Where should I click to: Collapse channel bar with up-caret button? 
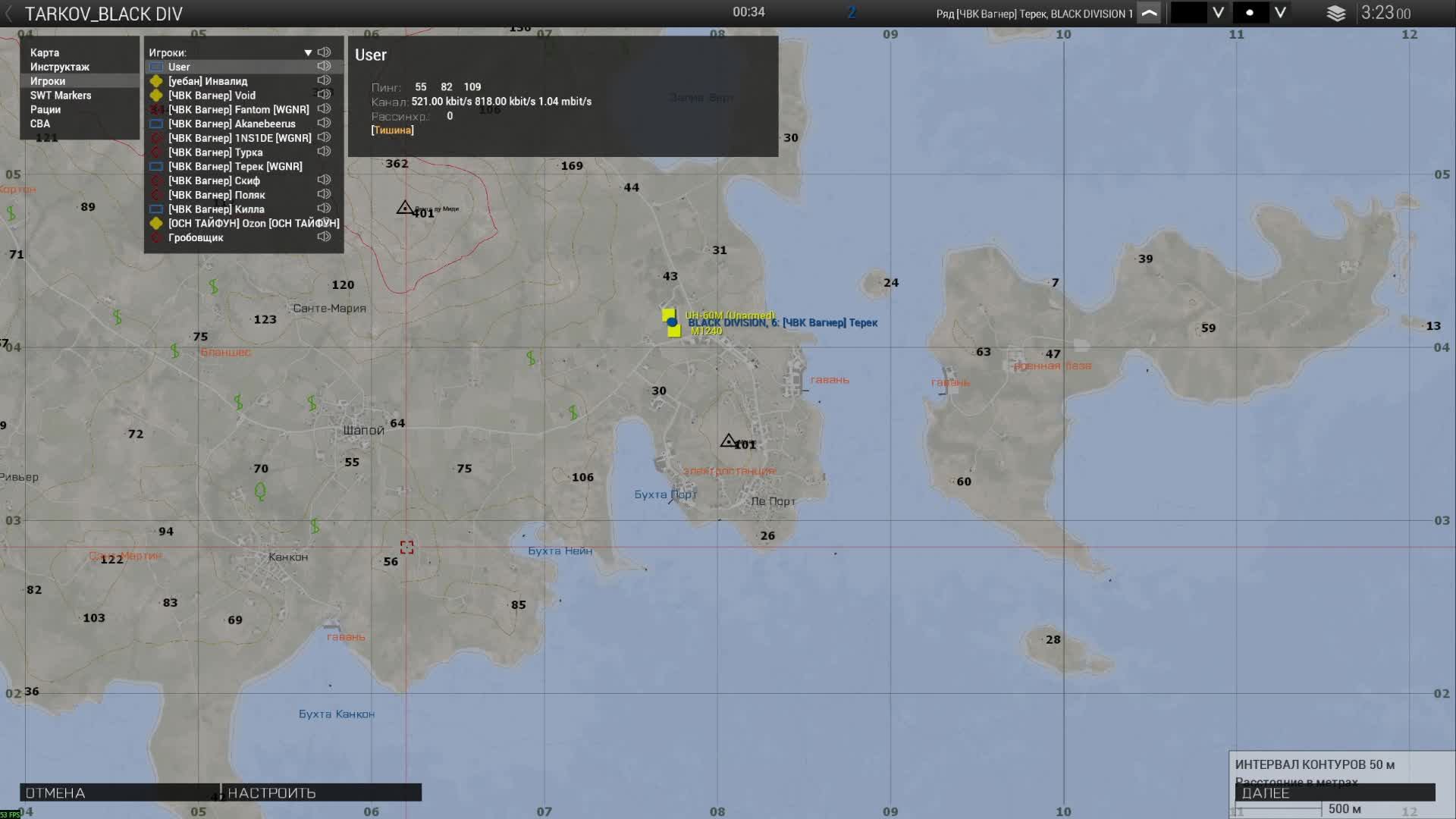(1149, 13)
